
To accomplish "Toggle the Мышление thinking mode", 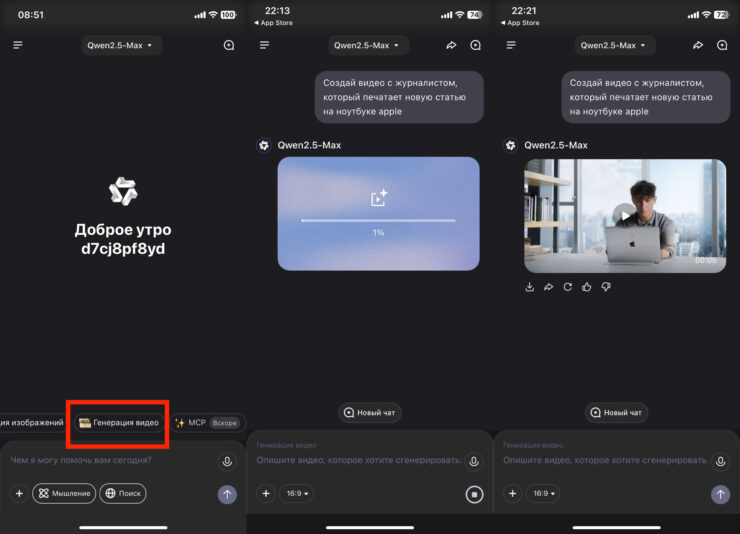I will click(x=64, y=493).
